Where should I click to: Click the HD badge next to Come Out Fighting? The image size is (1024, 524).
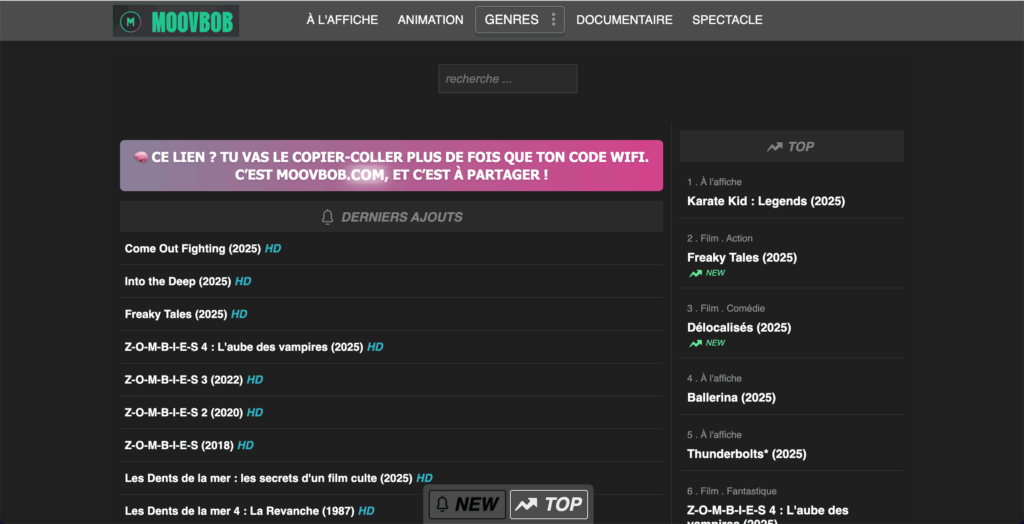coord(273,249)
